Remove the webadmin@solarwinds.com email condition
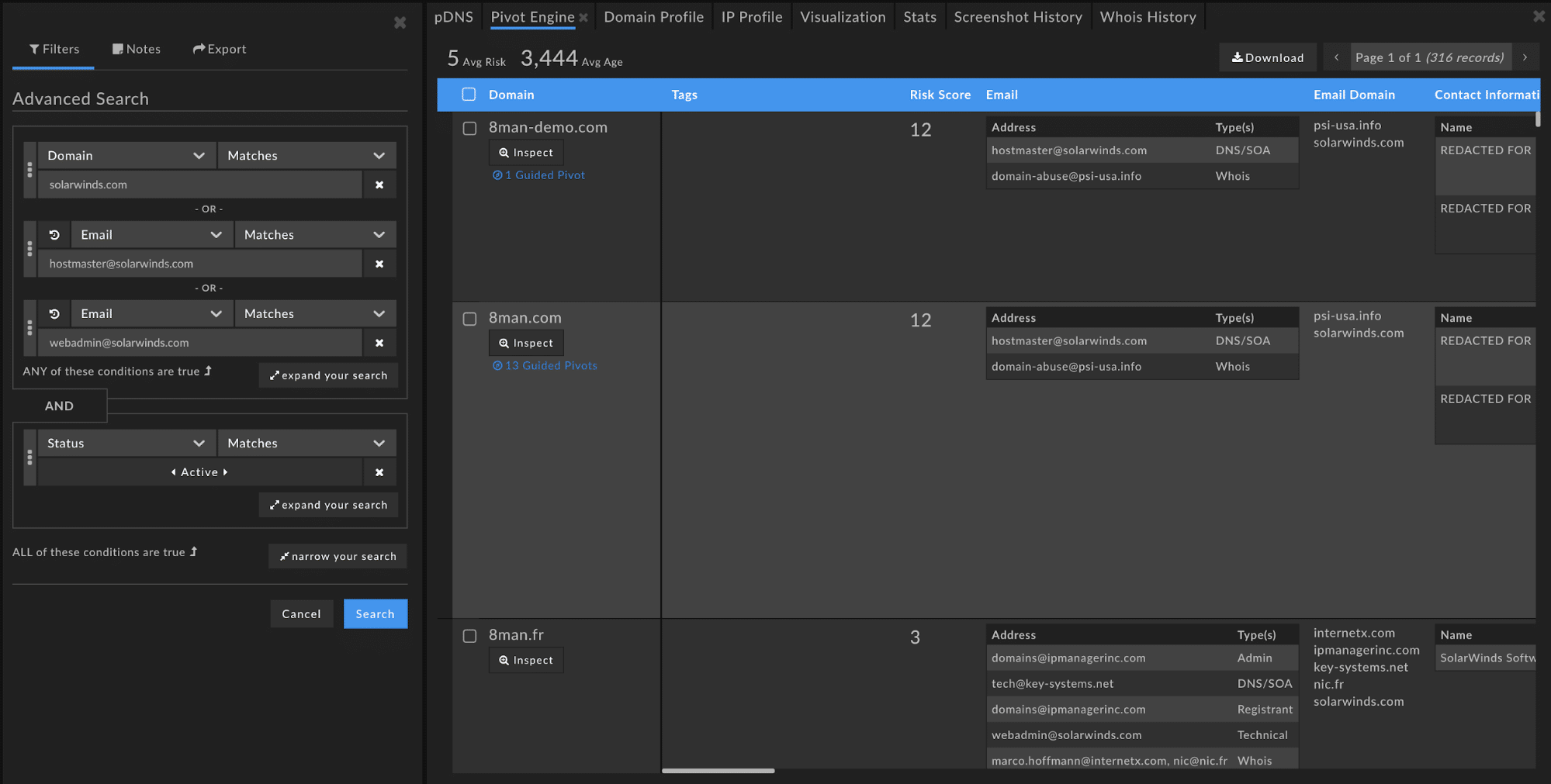This screenshot has height=784, width=1551. tap(379, 343)
